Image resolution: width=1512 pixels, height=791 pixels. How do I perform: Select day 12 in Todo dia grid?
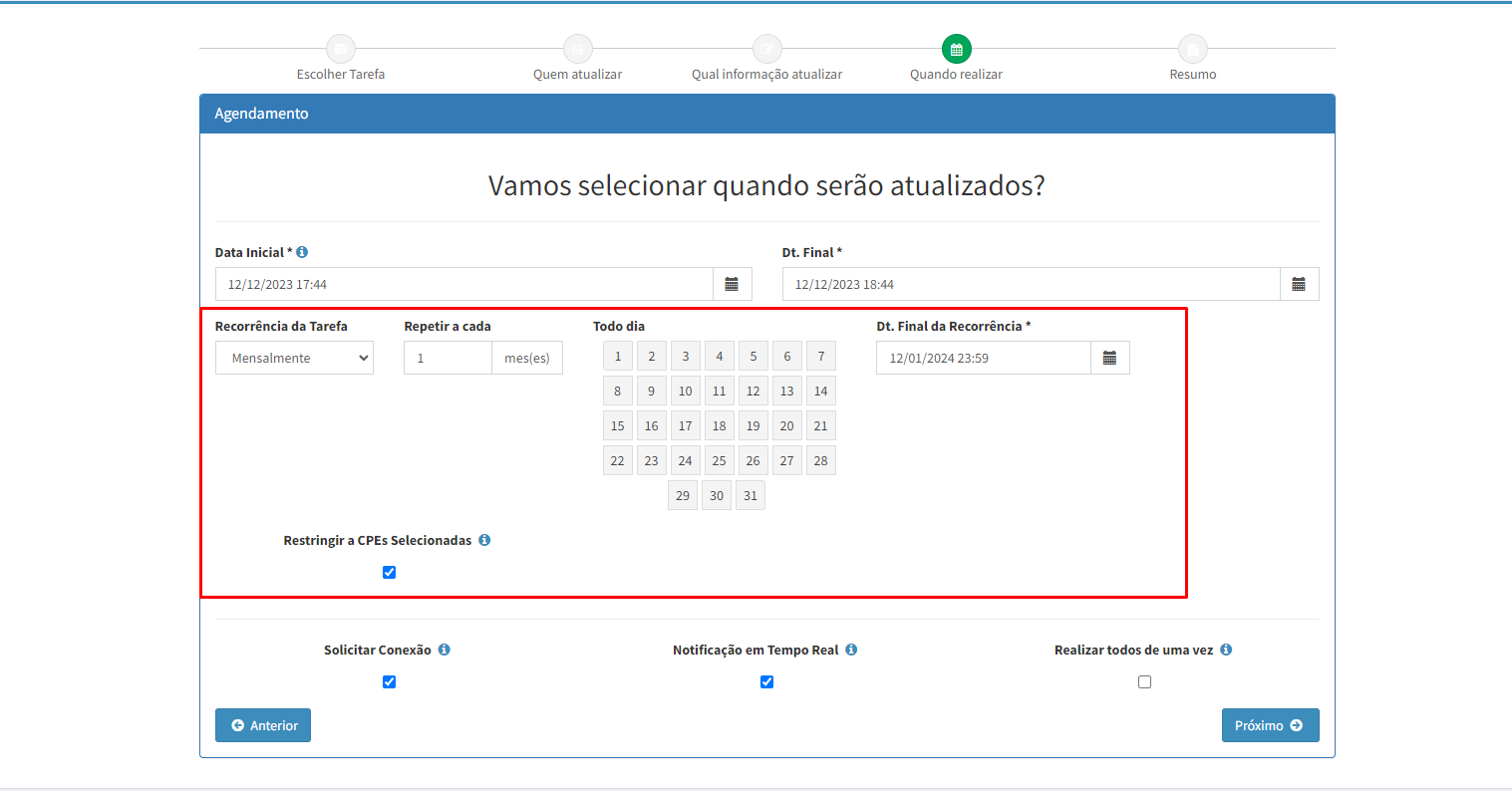(x=754, y=391)
